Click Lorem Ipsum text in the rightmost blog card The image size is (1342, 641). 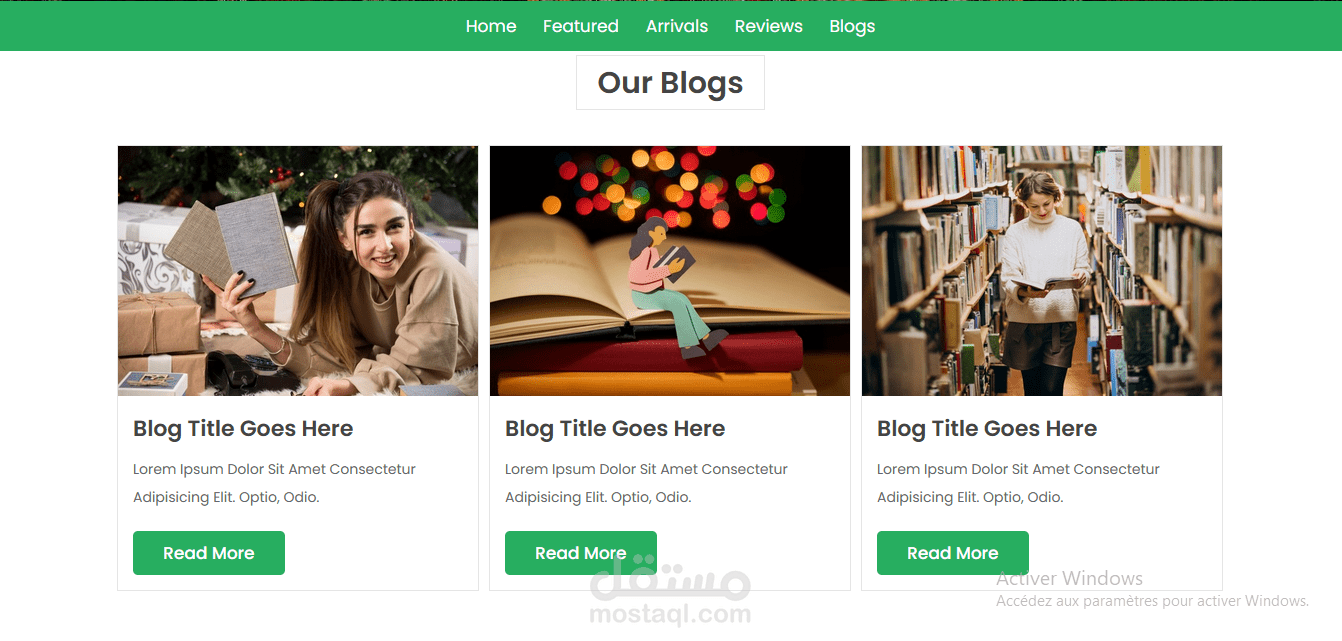tap(1018, 483)
